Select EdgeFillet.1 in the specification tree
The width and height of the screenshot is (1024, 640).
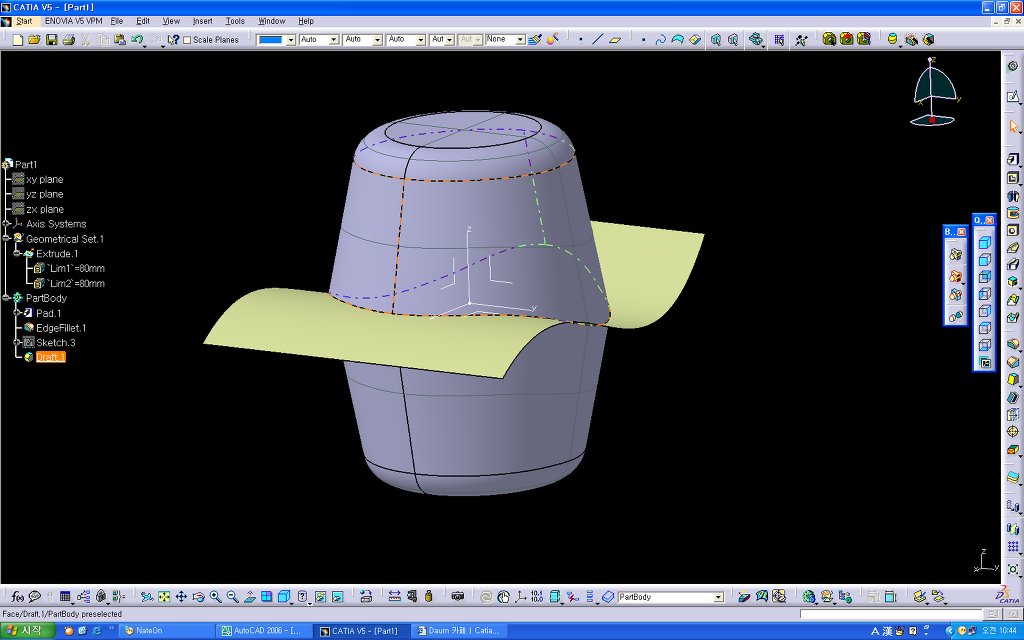(61, 328)
